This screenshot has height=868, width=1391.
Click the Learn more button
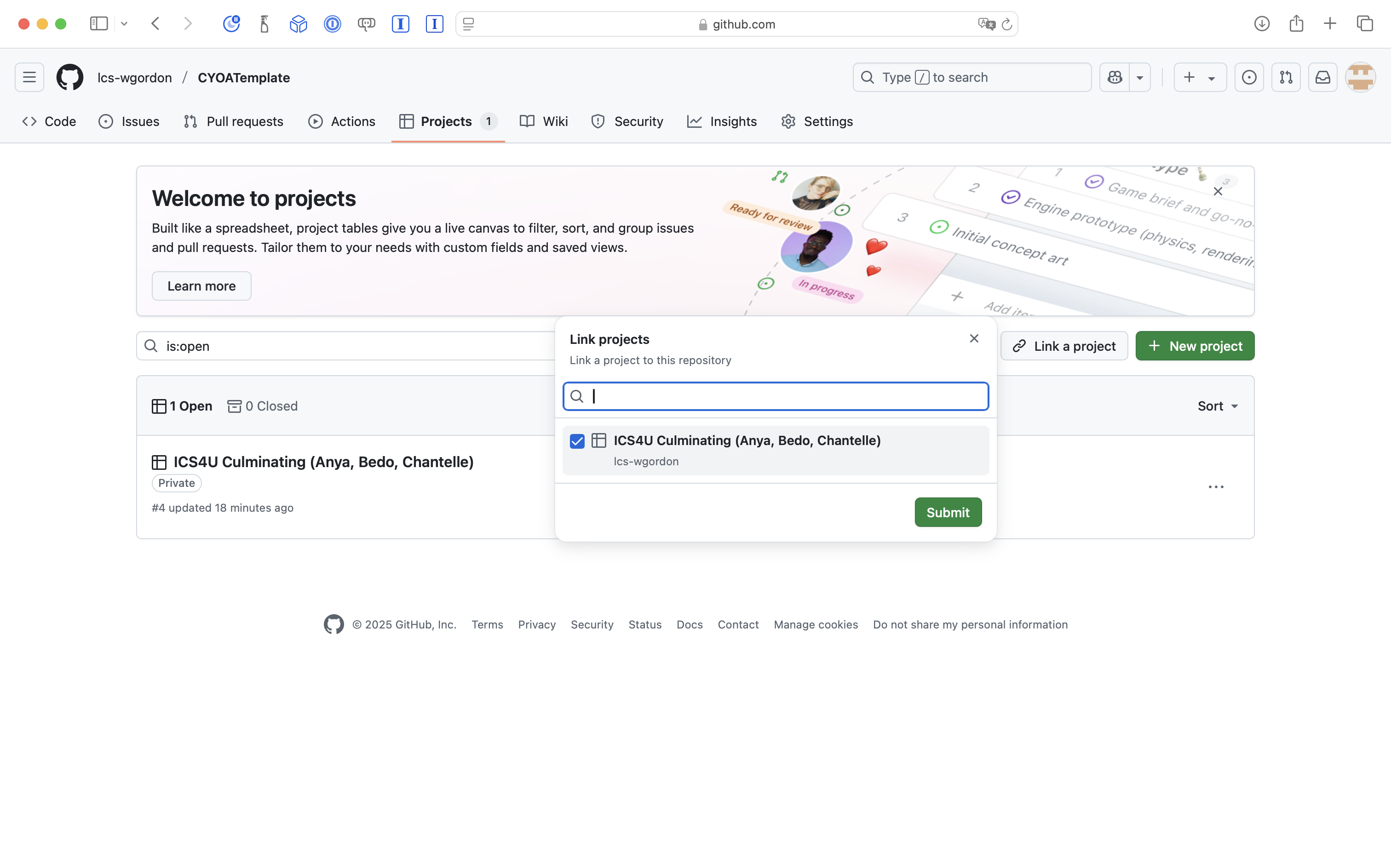coord(201,286)
